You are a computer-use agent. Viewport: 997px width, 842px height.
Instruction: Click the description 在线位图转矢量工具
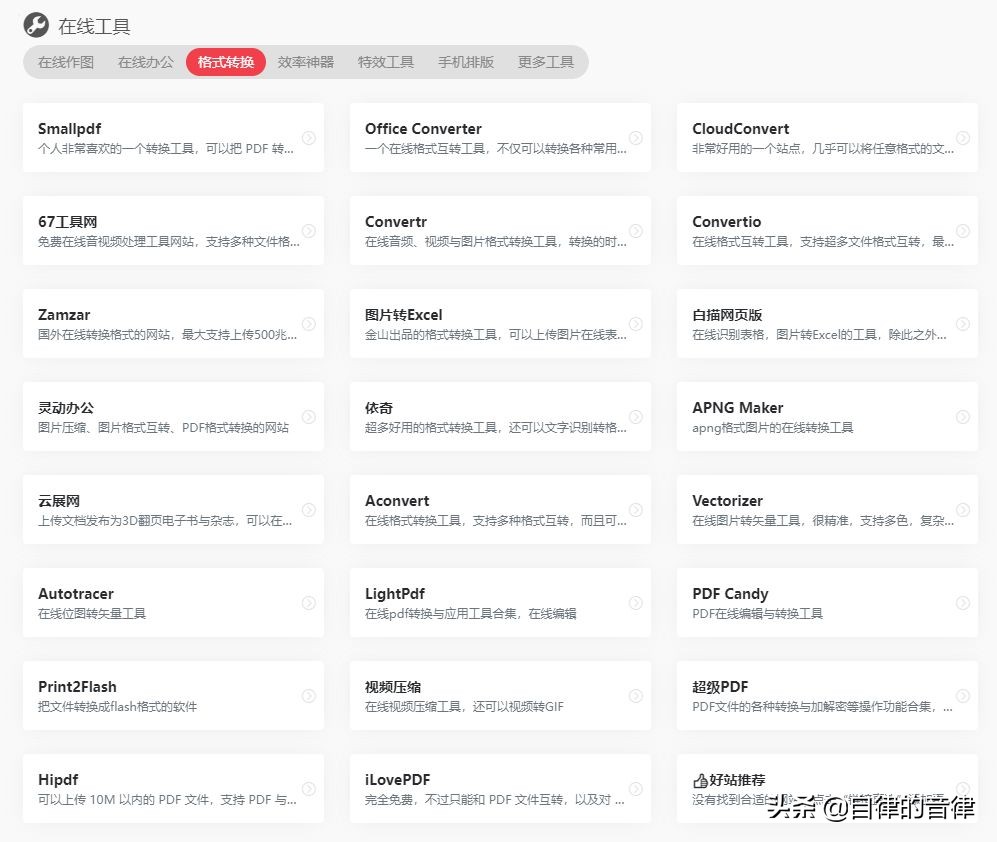click(92, 613)
